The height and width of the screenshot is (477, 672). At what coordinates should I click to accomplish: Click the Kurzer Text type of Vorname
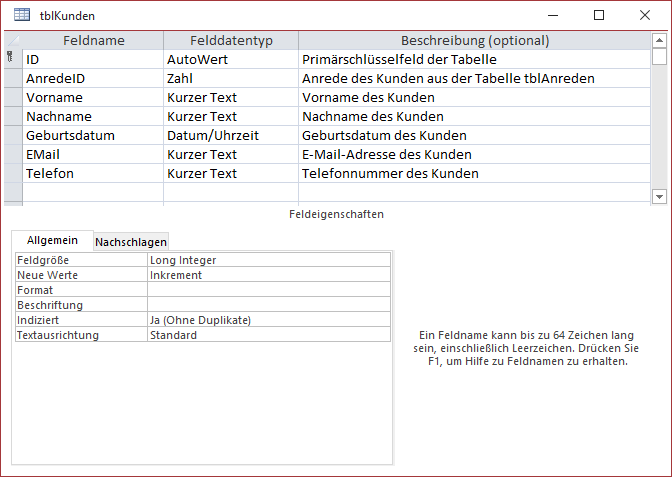(x=231, y=97)
